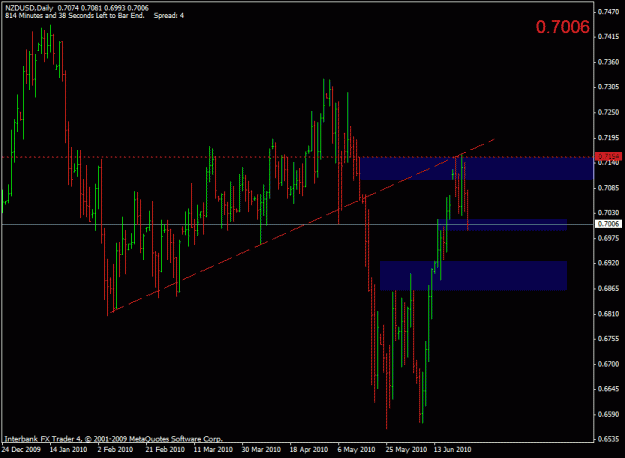Click the 0.7415 price axis label

(608, 37)
